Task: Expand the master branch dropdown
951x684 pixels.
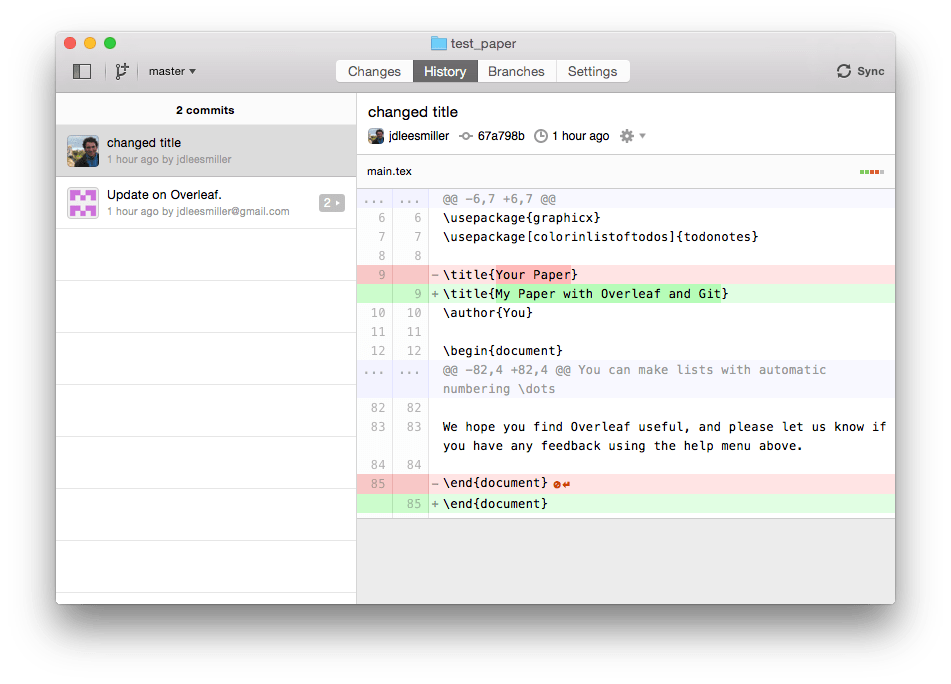Action: point(170,71)
